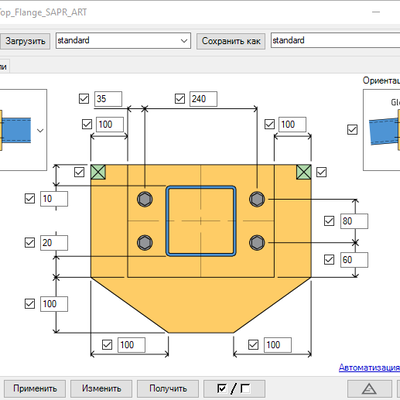Click the triangle warning icon button

369,388
